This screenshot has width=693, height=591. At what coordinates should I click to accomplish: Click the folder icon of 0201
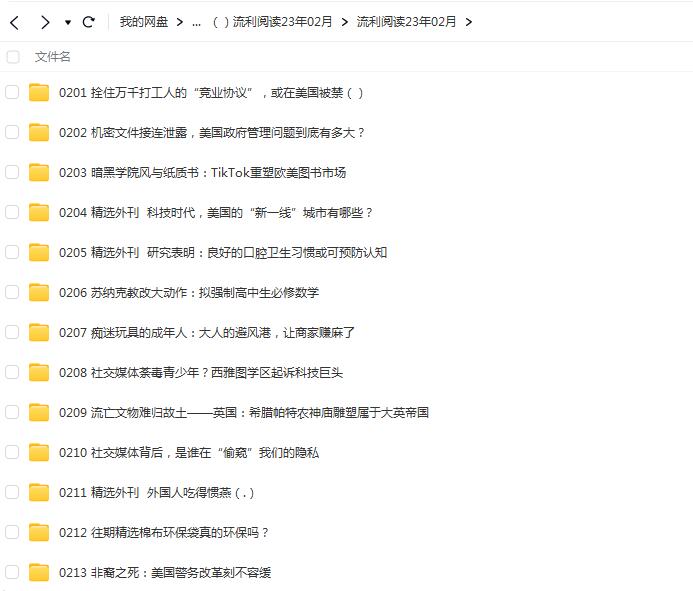(39, 92)
